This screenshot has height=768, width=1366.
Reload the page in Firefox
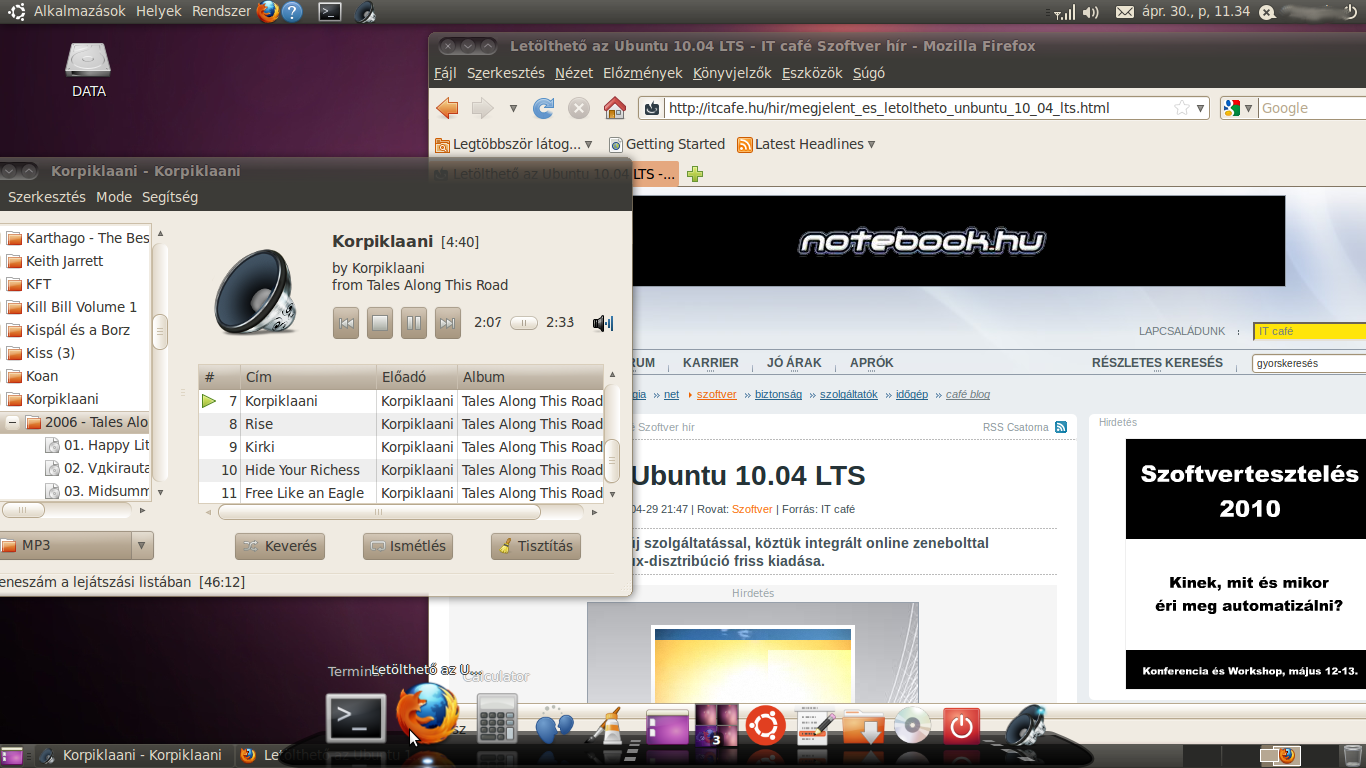point(543,108)
